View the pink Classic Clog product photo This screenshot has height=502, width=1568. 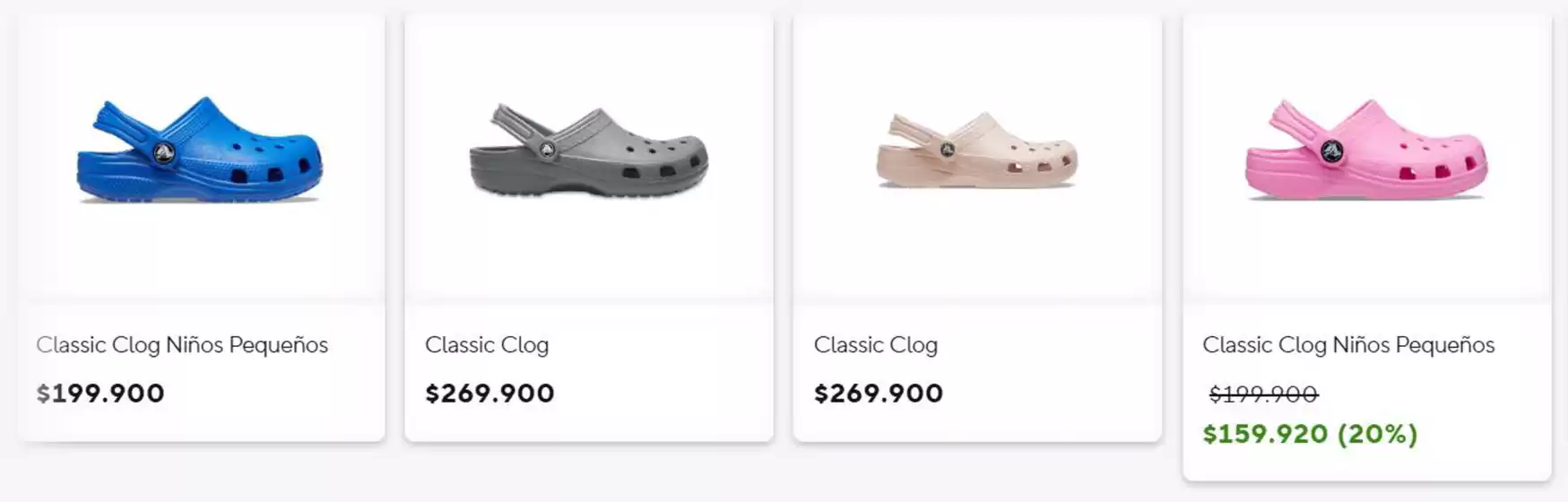[1366, 151]
